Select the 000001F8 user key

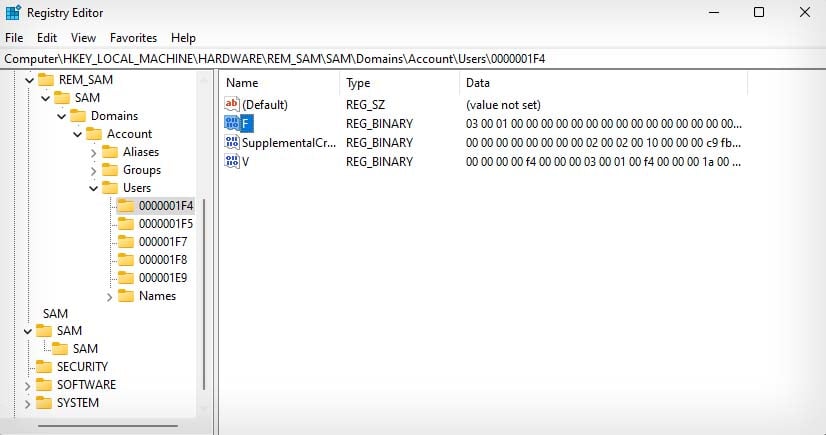[163, 260]
